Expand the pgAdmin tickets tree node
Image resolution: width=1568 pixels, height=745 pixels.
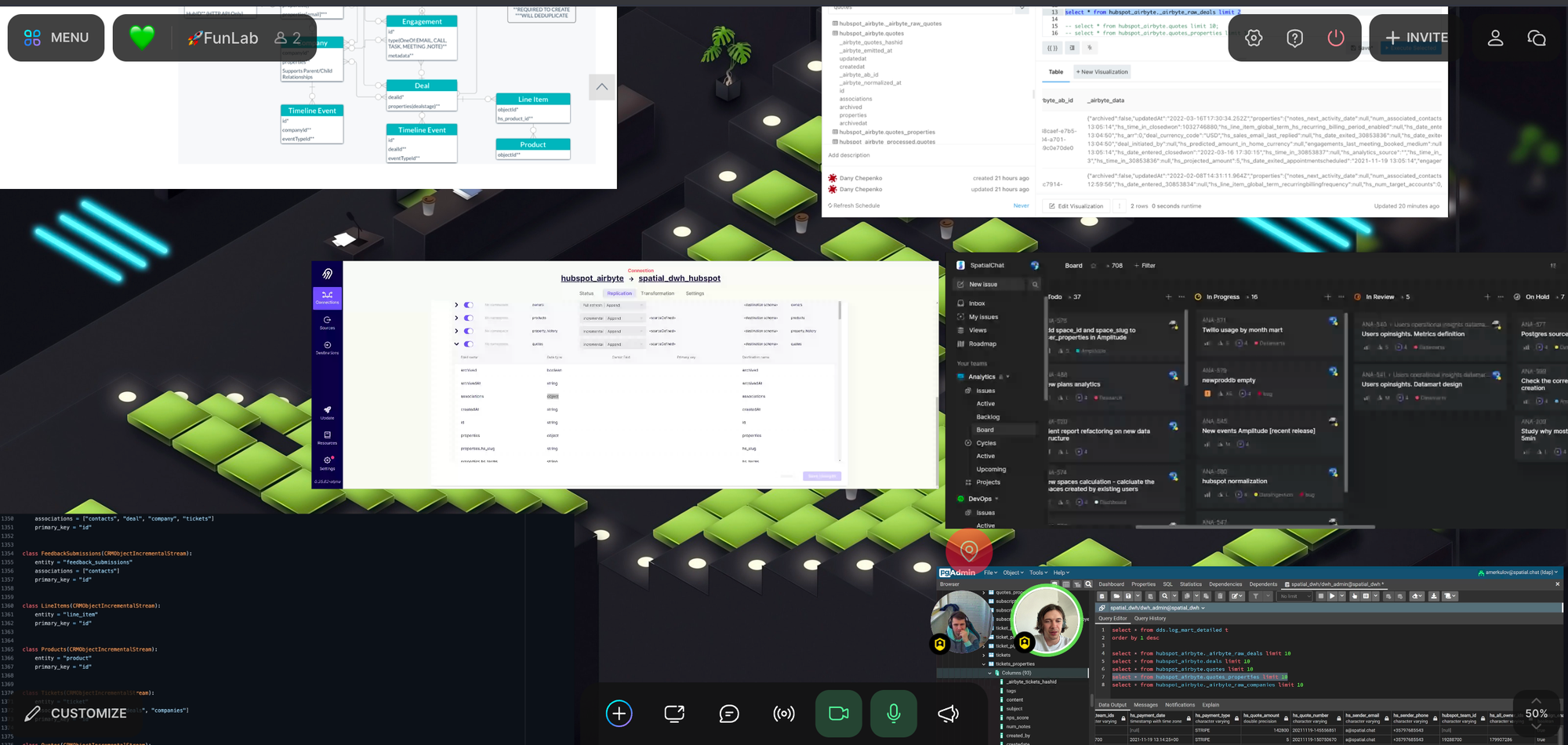pyautogui.click(x=984, y=655)
